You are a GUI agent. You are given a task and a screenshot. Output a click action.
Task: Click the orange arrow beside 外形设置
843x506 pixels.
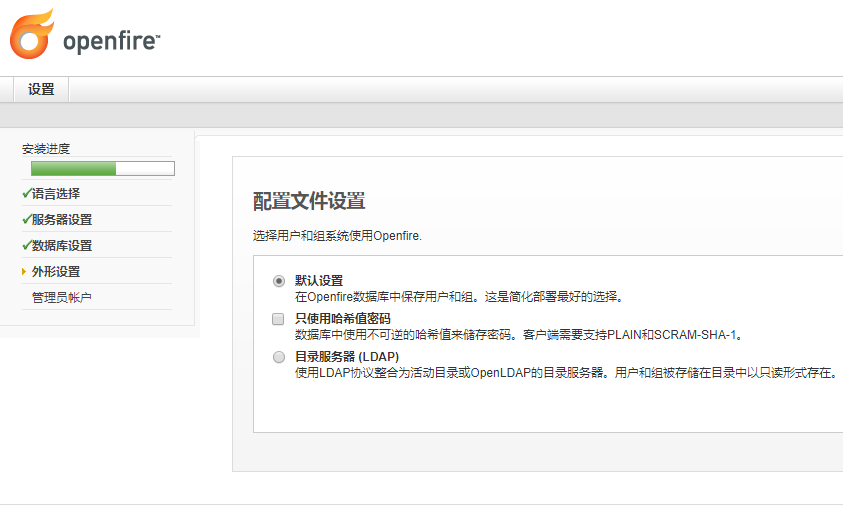24,272
